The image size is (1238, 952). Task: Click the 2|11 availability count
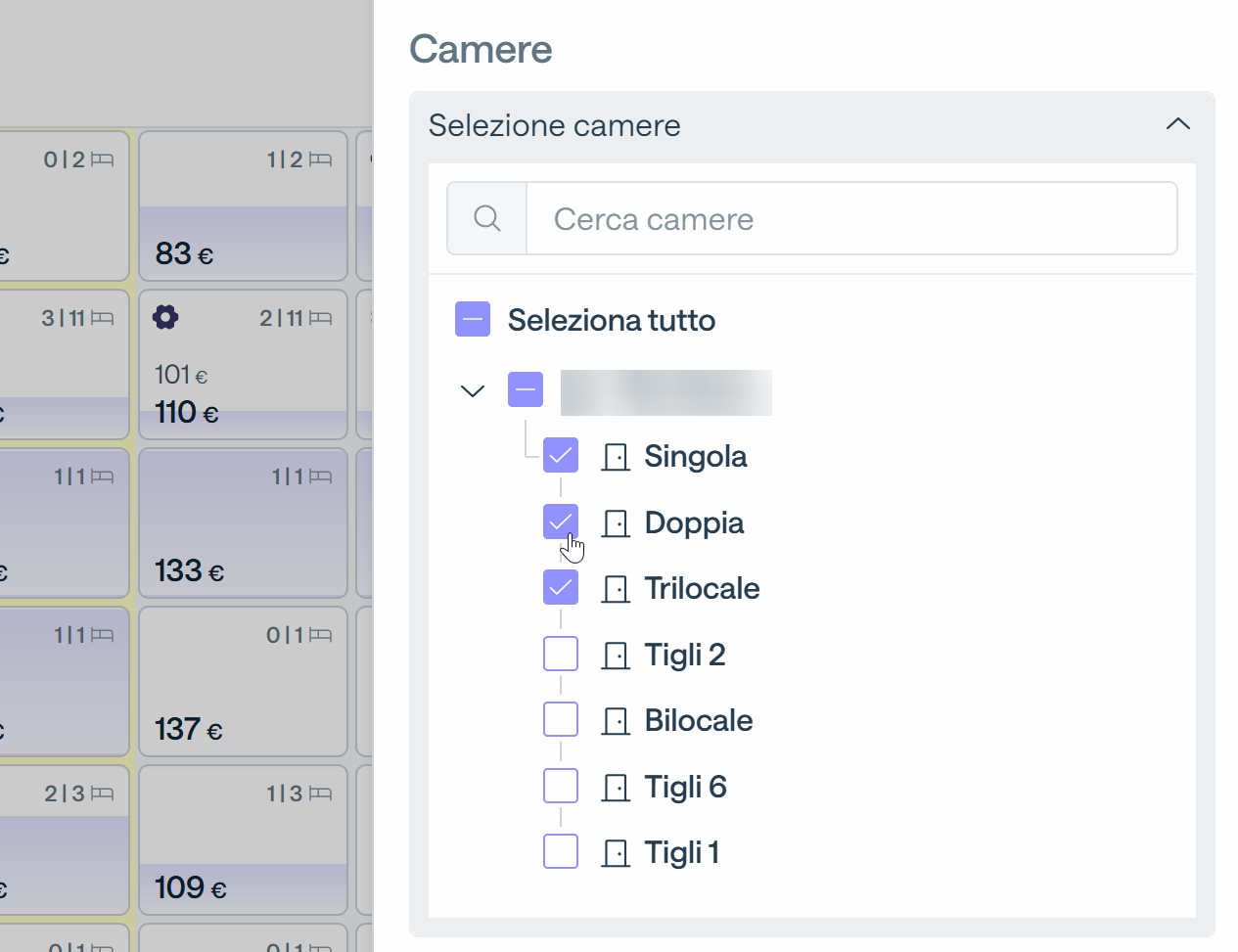point(282,318)
